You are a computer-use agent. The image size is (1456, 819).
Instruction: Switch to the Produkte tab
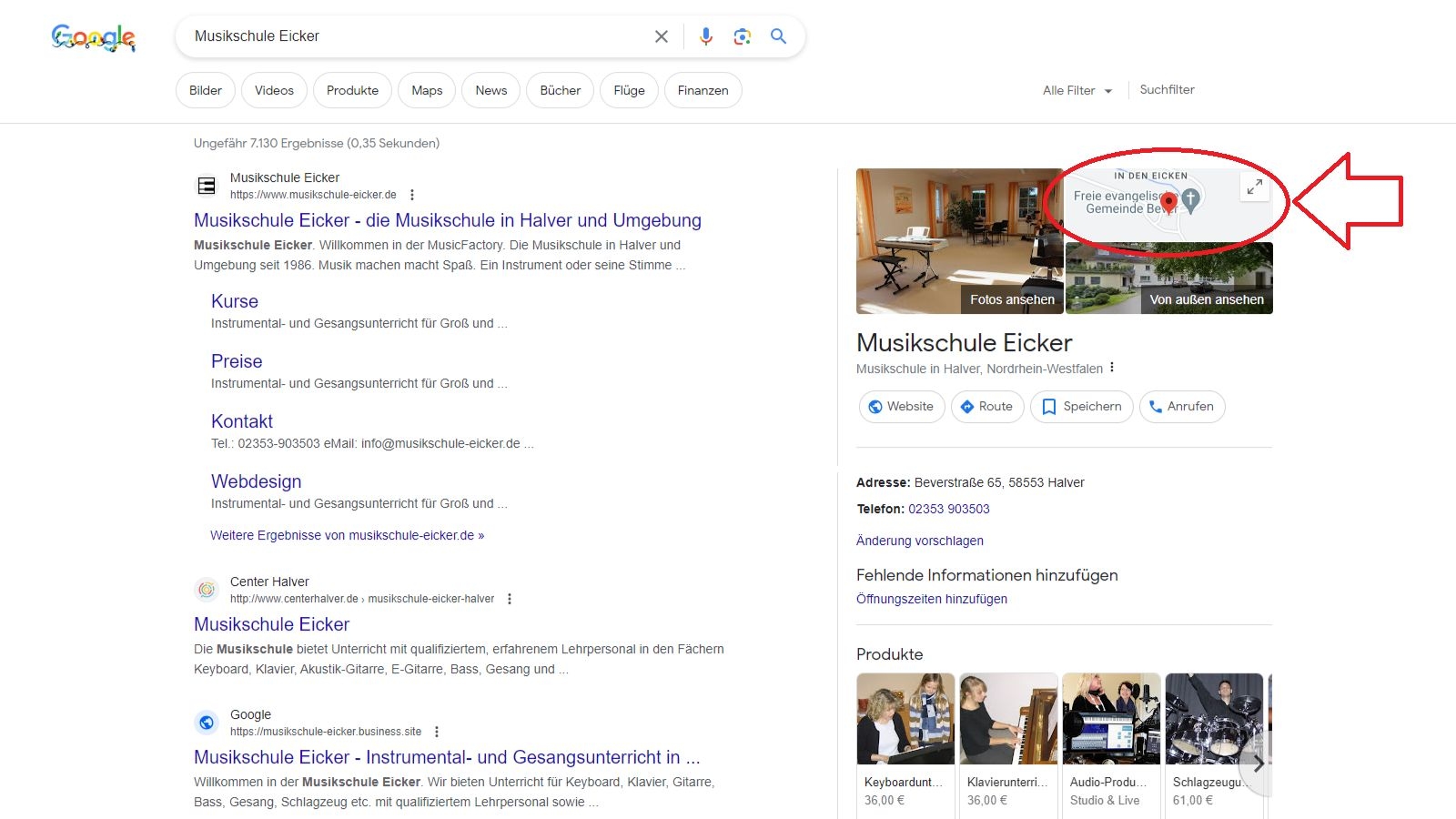tap(352, 90)
